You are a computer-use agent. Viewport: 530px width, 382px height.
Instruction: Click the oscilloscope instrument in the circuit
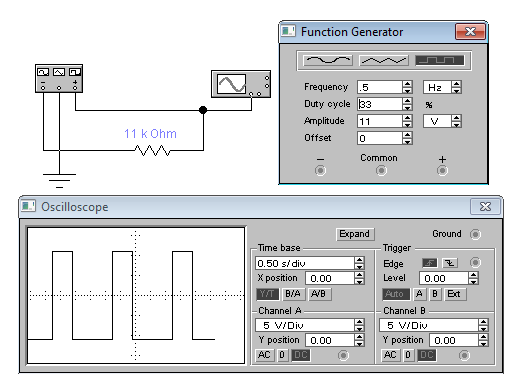(241, 84)
